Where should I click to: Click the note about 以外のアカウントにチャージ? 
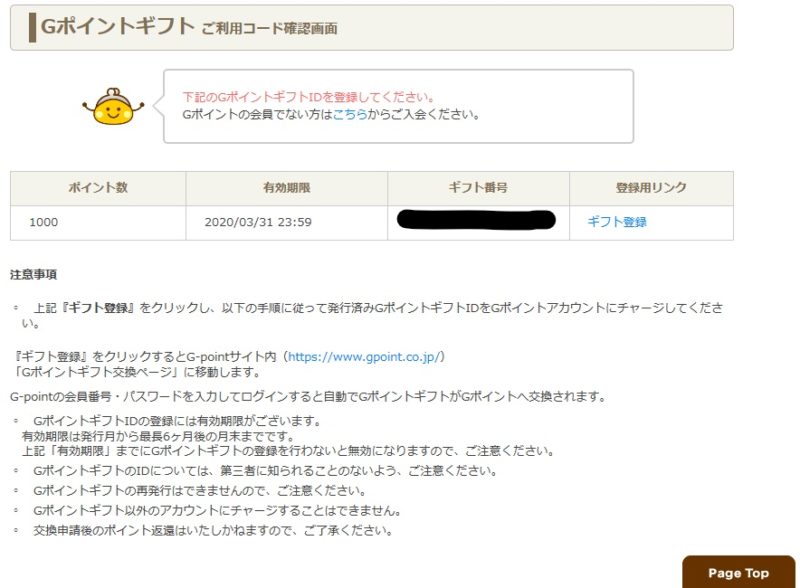tap(217, 511)
